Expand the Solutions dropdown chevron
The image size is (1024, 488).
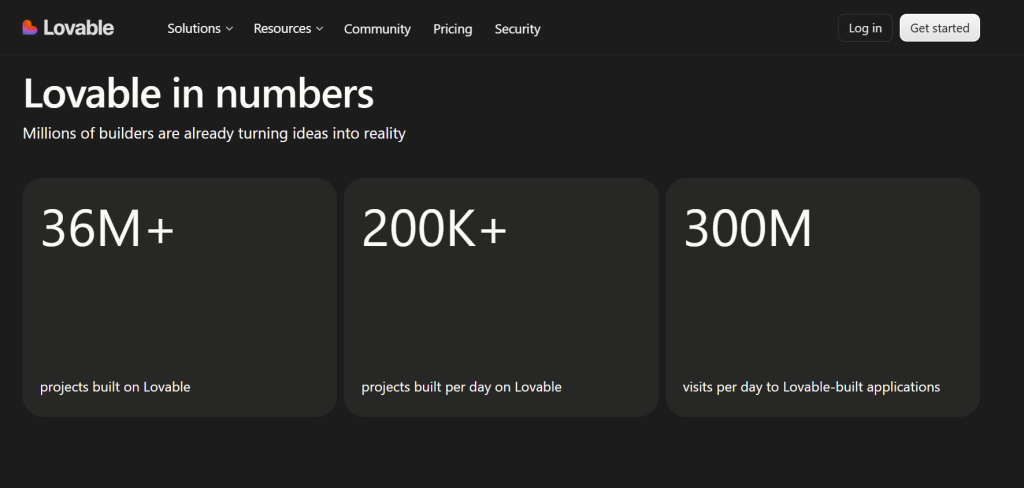(x=229, y=29)
